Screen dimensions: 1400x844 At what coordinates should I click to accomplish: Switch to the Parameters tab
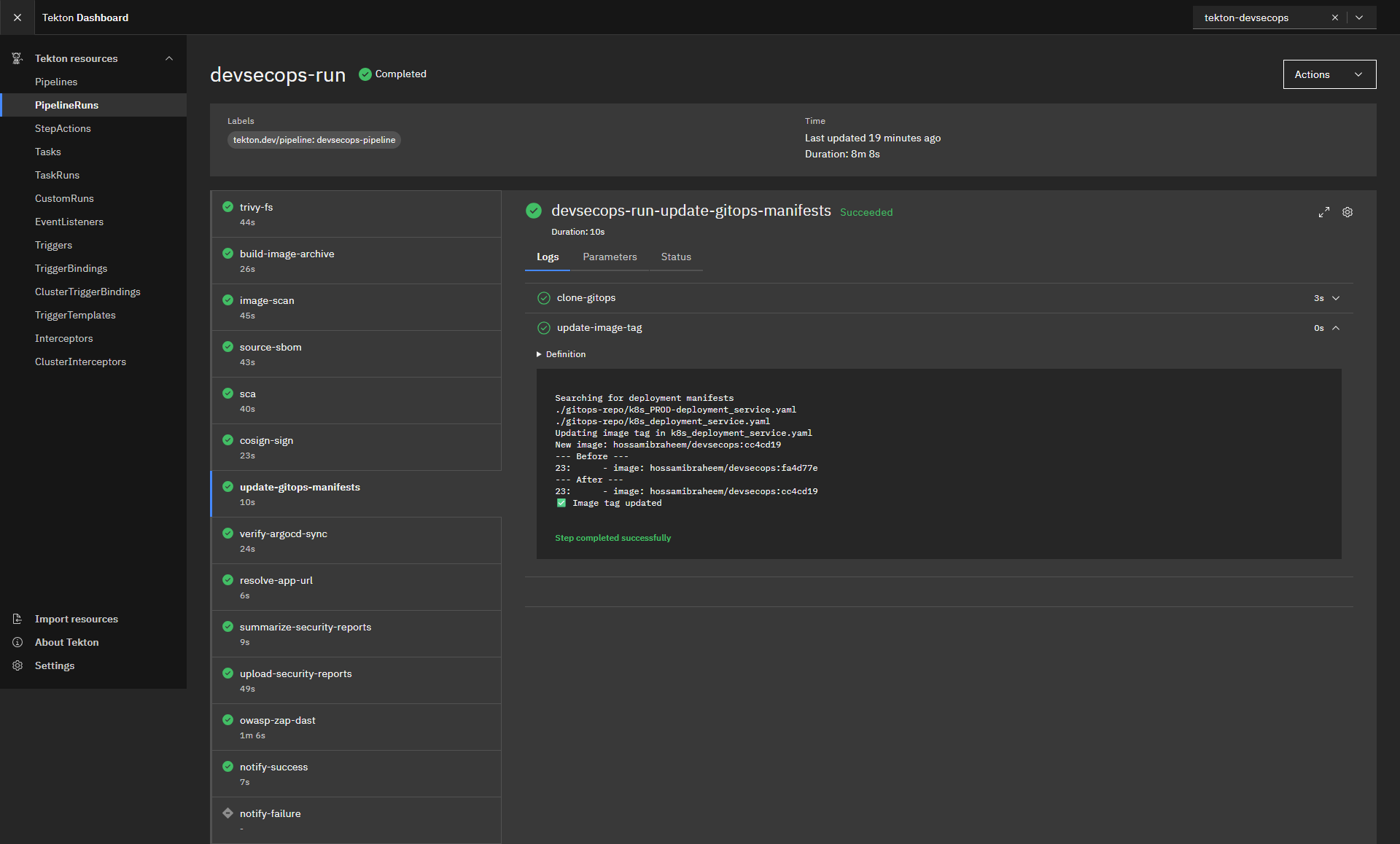pyautogui.click(x=610, y=257)
